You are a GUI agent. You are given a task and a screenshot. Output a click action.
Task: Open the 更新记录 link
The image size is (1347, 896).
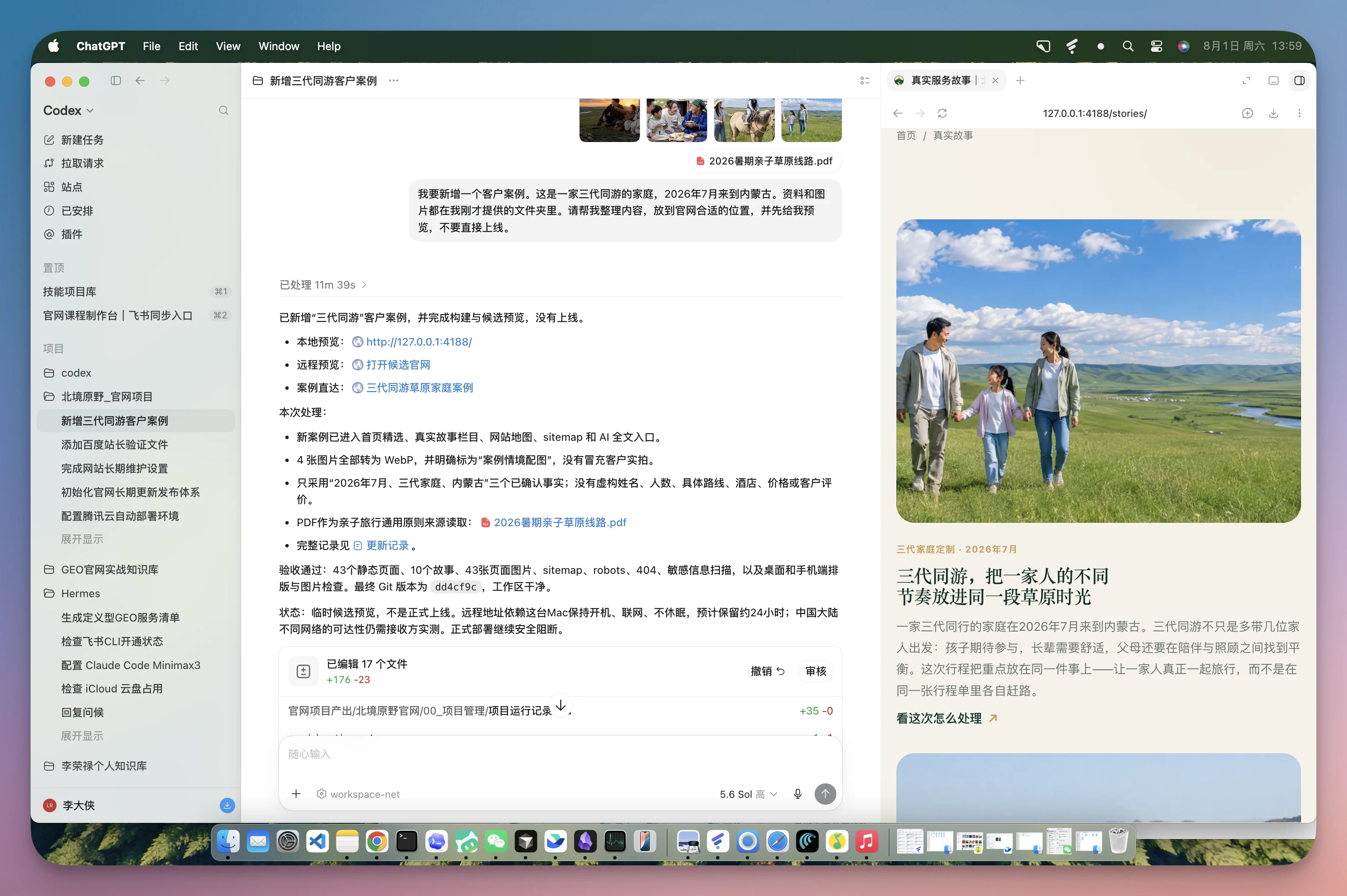pyautogui.click(x=387, y=546)
